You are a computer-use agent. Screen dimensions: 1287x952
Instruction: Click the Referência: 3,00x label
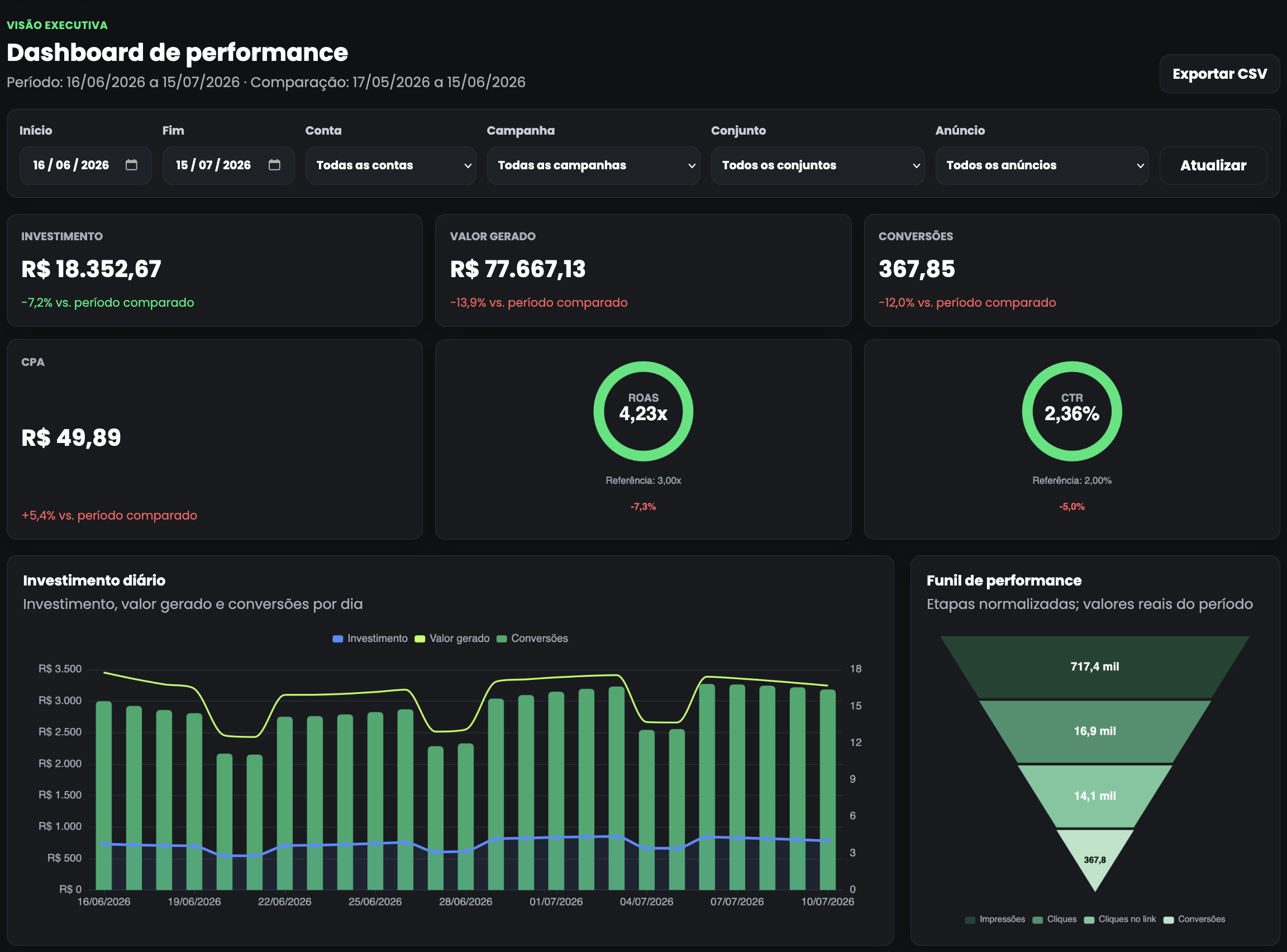point(643,480)
